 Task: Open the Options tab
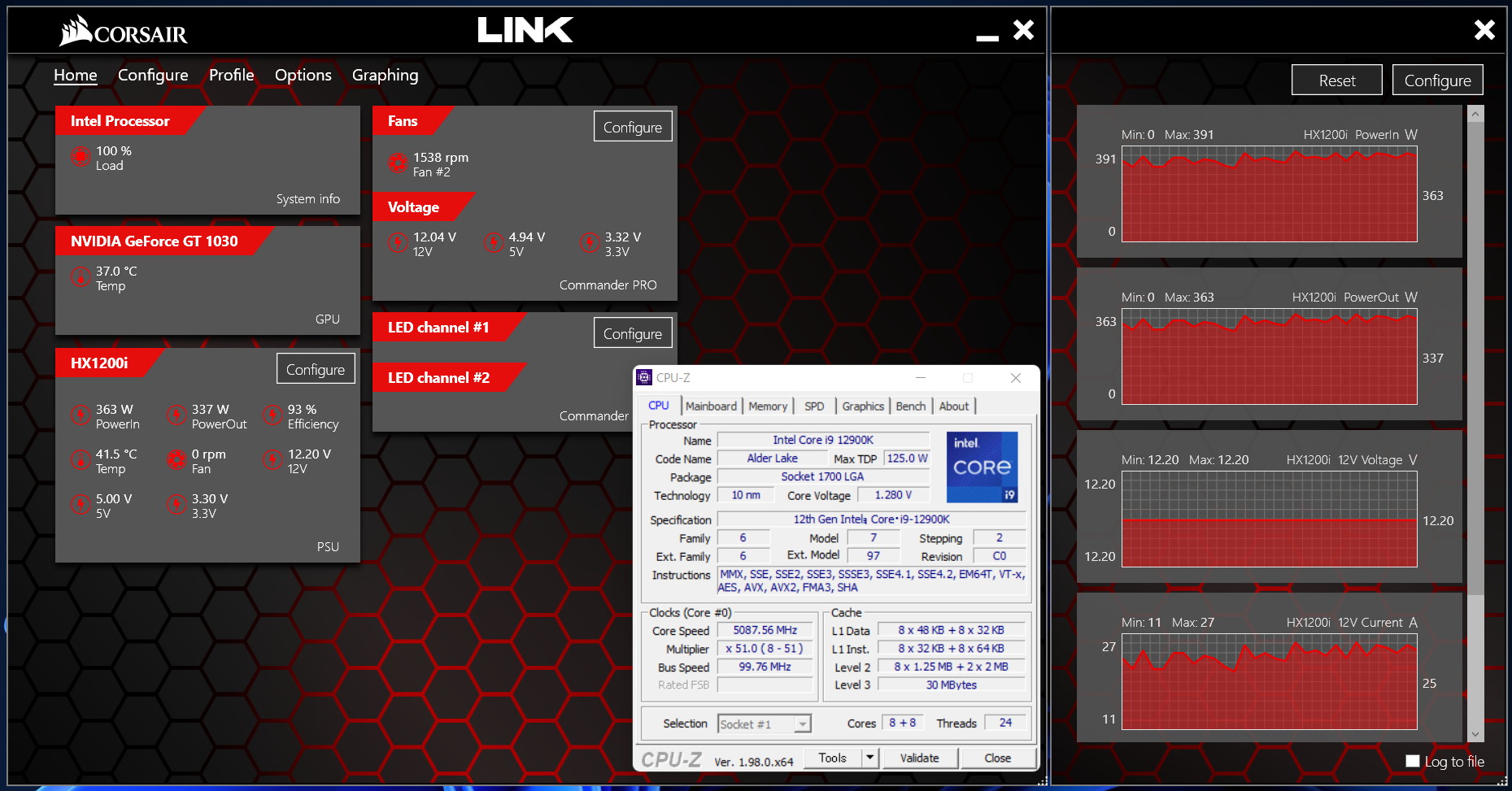(x=303, y=75)
